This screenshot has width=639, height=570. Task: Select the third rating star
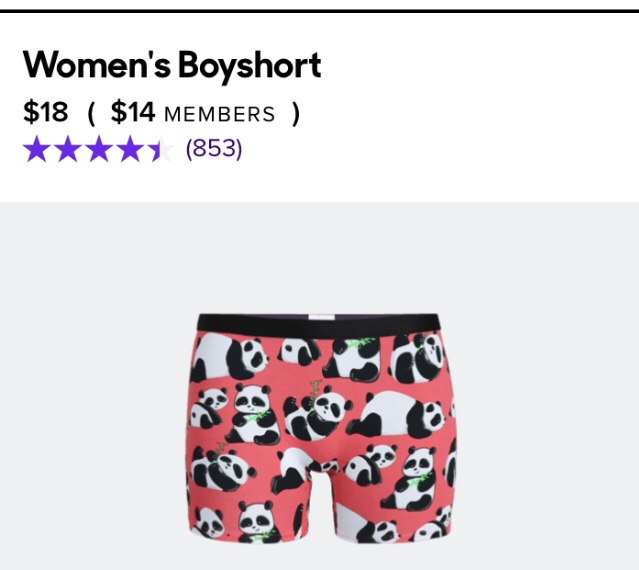coord(98,150)
